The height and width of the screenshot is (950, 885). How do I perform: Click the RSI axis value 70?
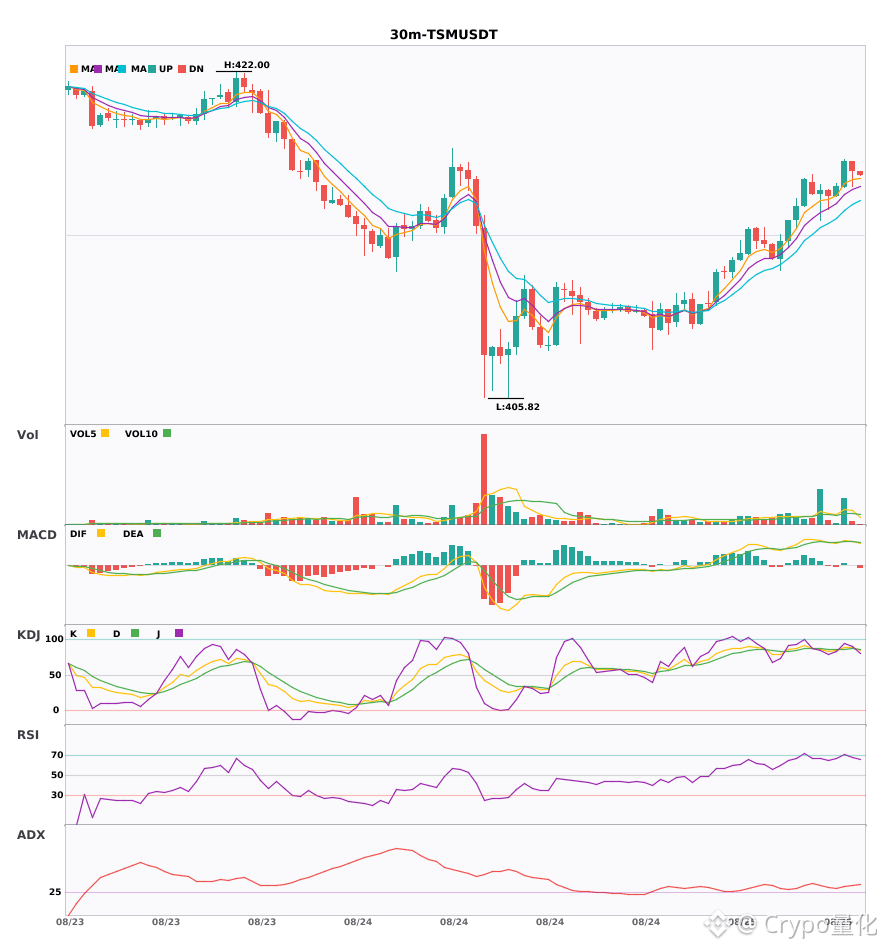tap(57, 755)
